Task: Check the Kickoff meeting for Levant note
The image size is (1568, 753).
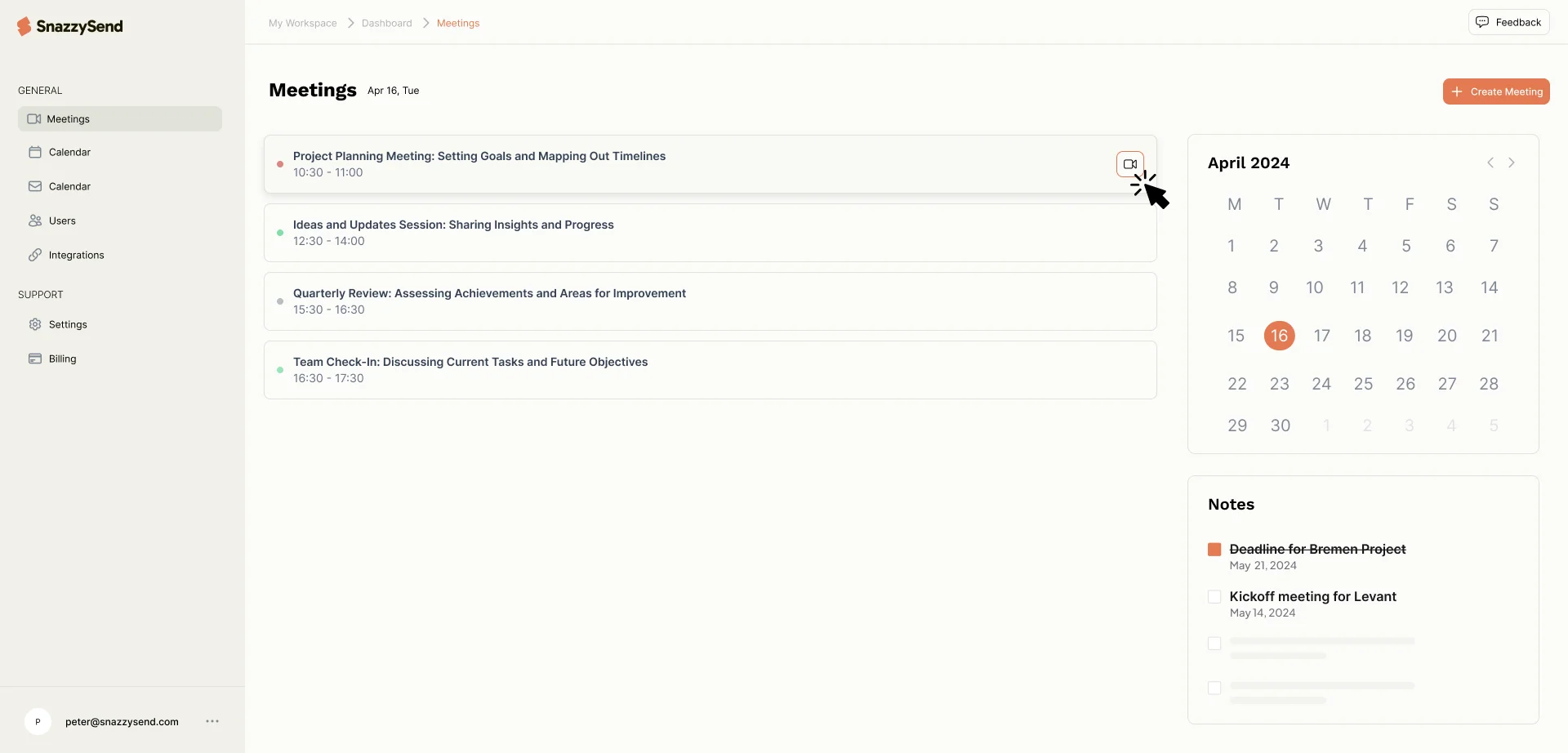Action: pos(1214,597)
